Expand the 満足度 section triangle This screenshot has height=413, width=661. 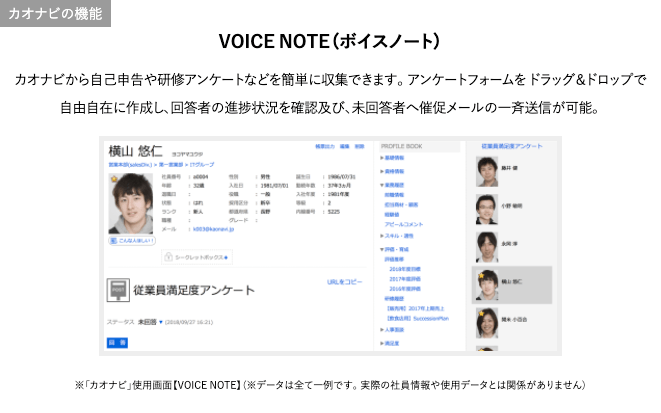click(x=382, y=343)
